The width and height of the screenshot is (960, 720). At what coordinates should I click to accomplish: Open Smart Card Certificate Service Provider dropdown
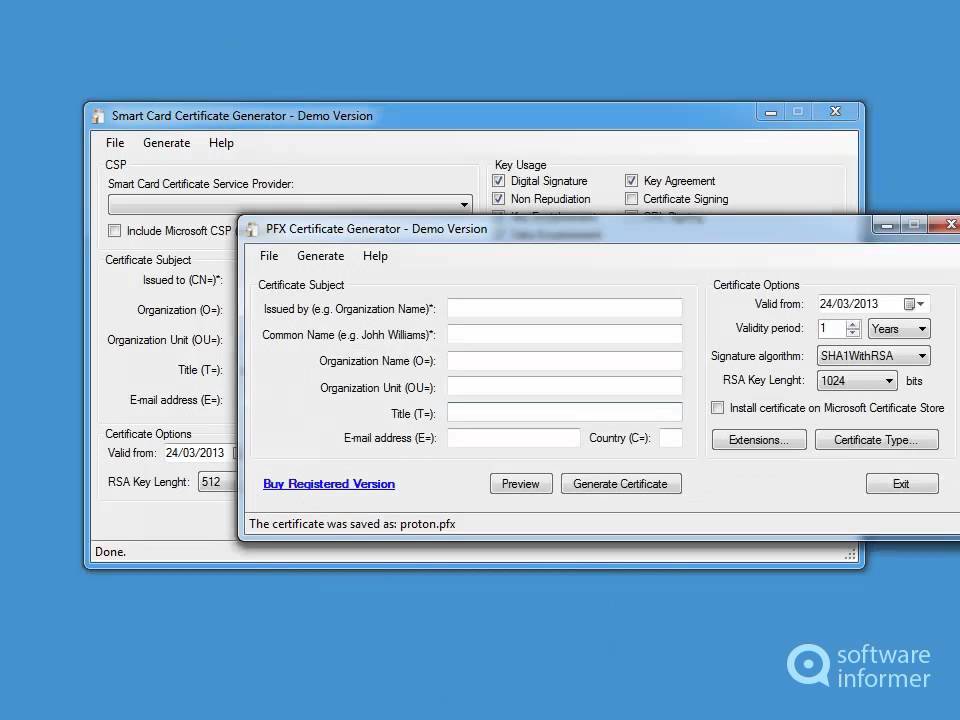click(290, 204)
